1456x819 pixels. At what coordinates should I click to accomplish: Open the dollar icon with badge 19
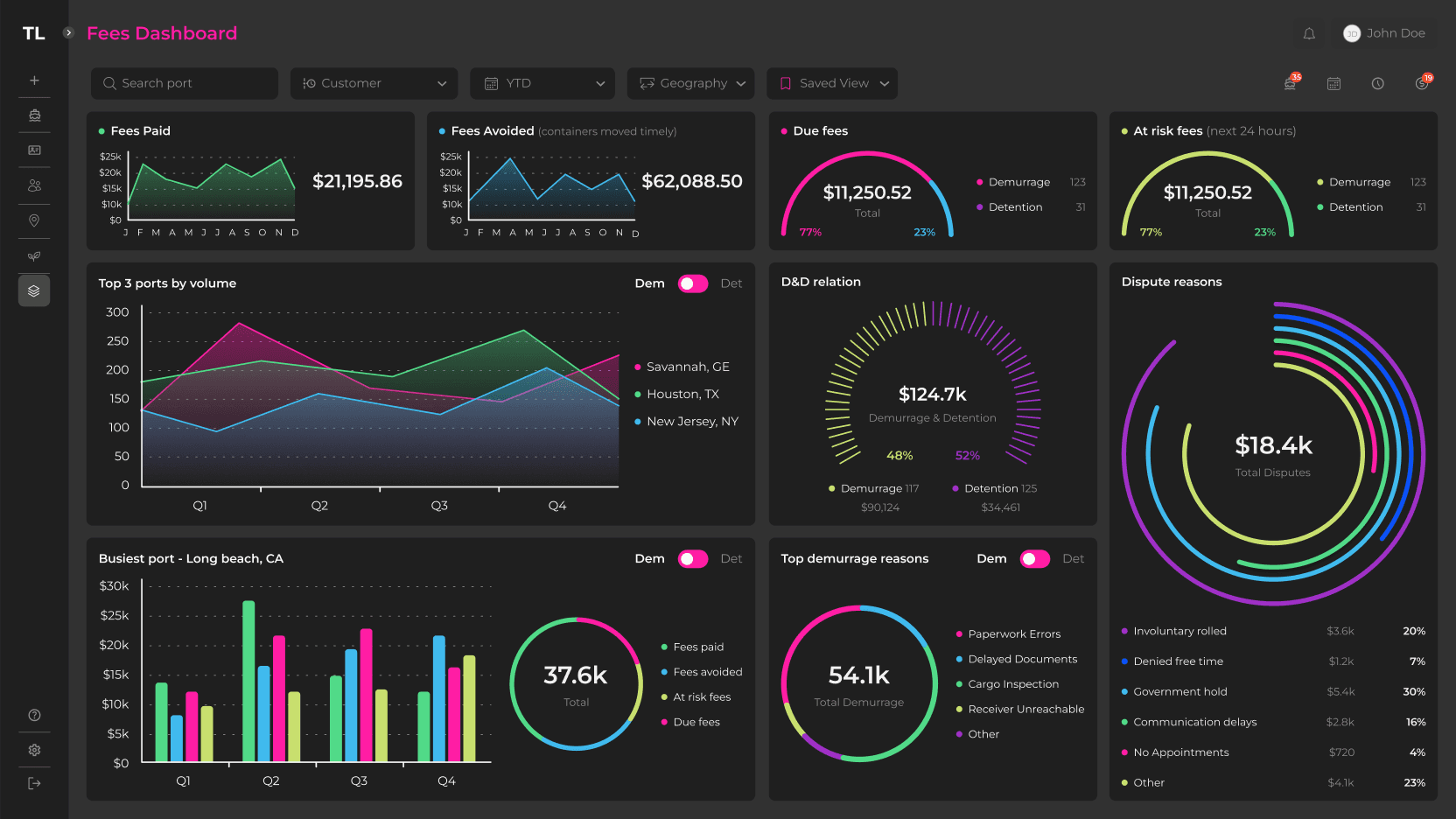pos(1422,83)
